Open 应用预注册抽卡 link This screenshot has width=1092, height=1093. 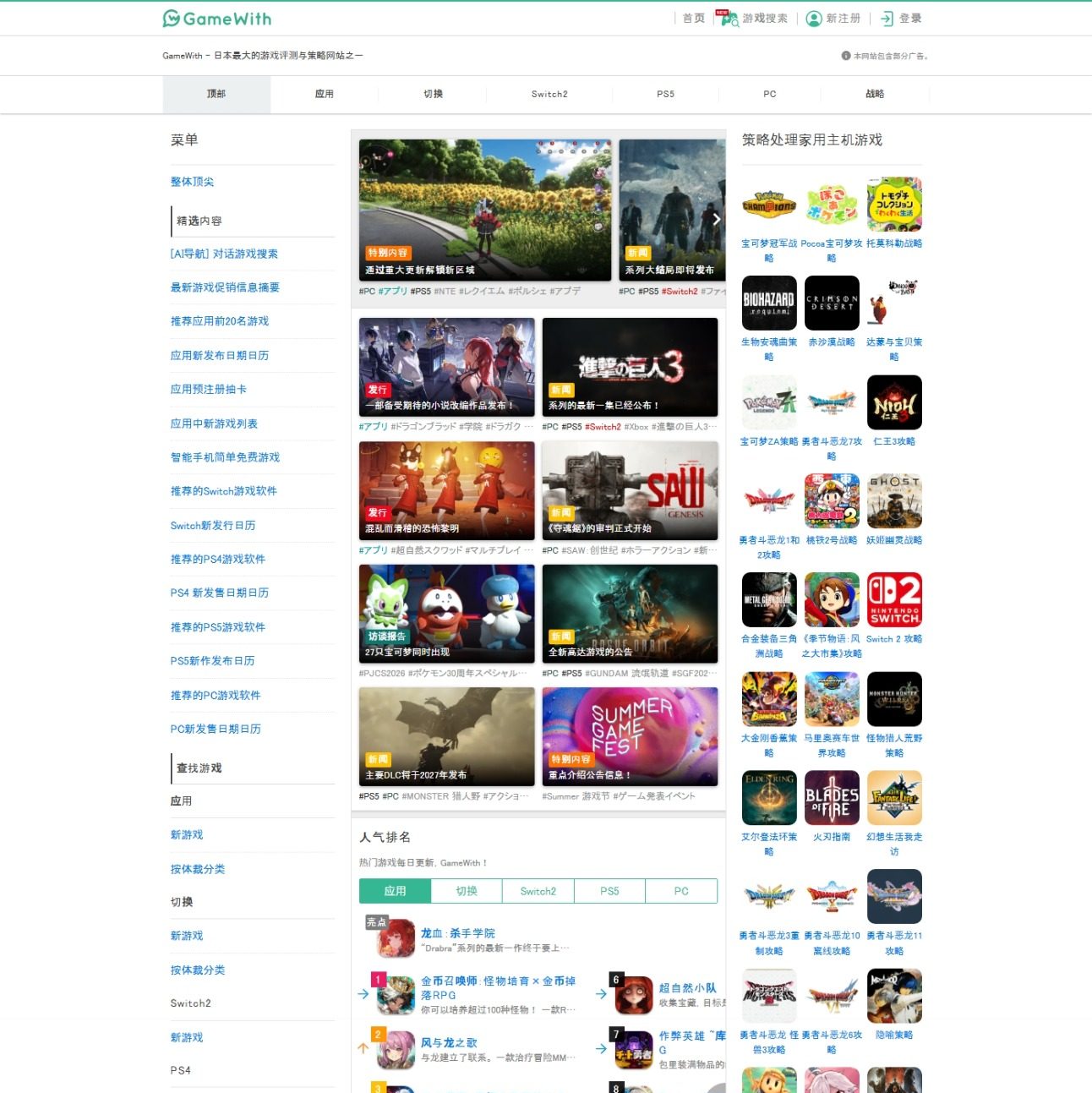click(x=209, y=389)
